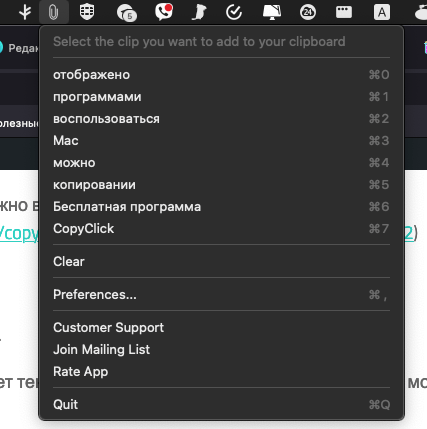Click the branch-shaped icon left of paperclip
This screenshot has width=427, height=429.
(25, 12)
